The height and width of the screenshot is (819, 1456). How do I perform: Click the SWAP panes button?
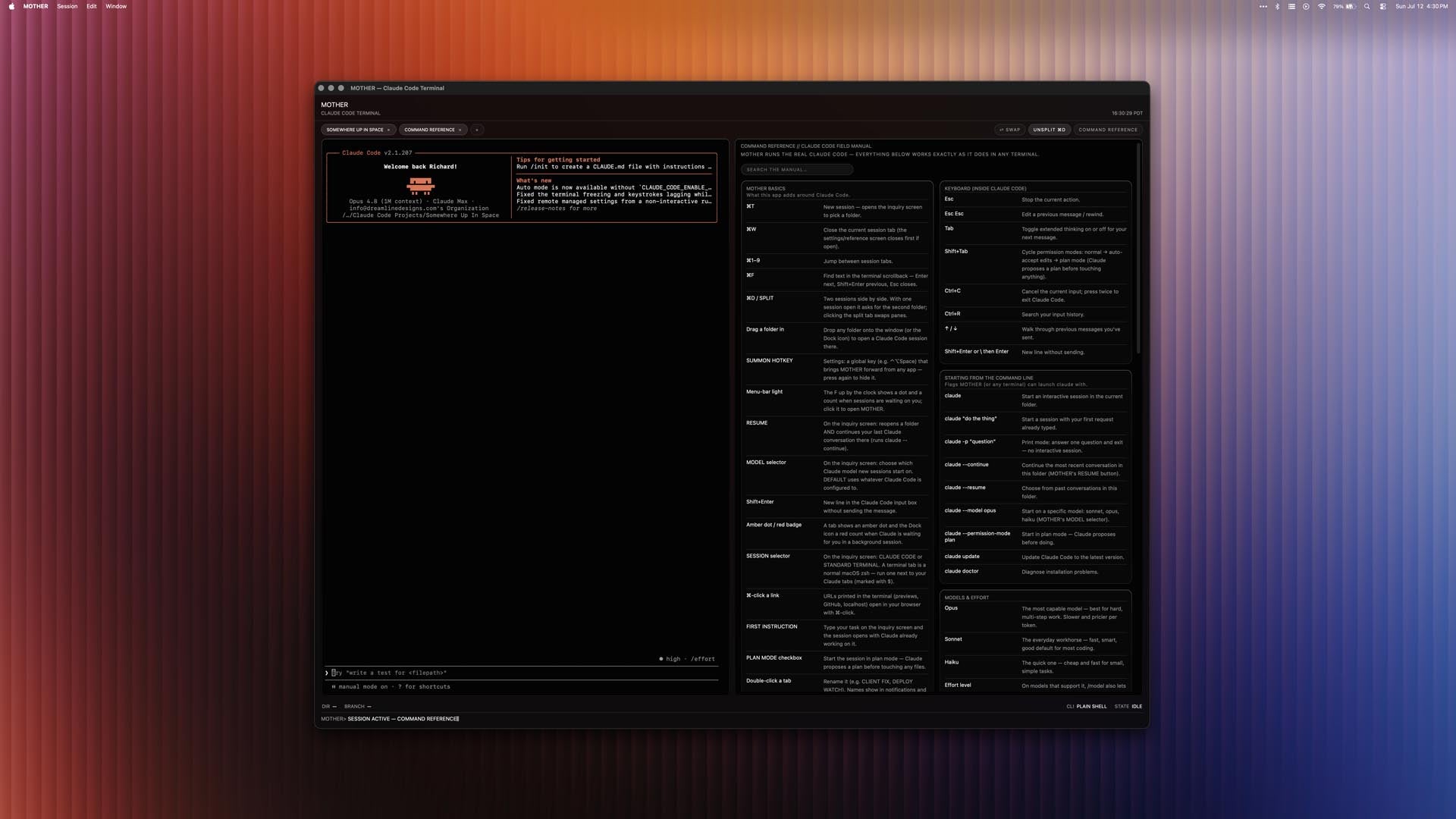pyautogui.click(x=1010, y=130)
